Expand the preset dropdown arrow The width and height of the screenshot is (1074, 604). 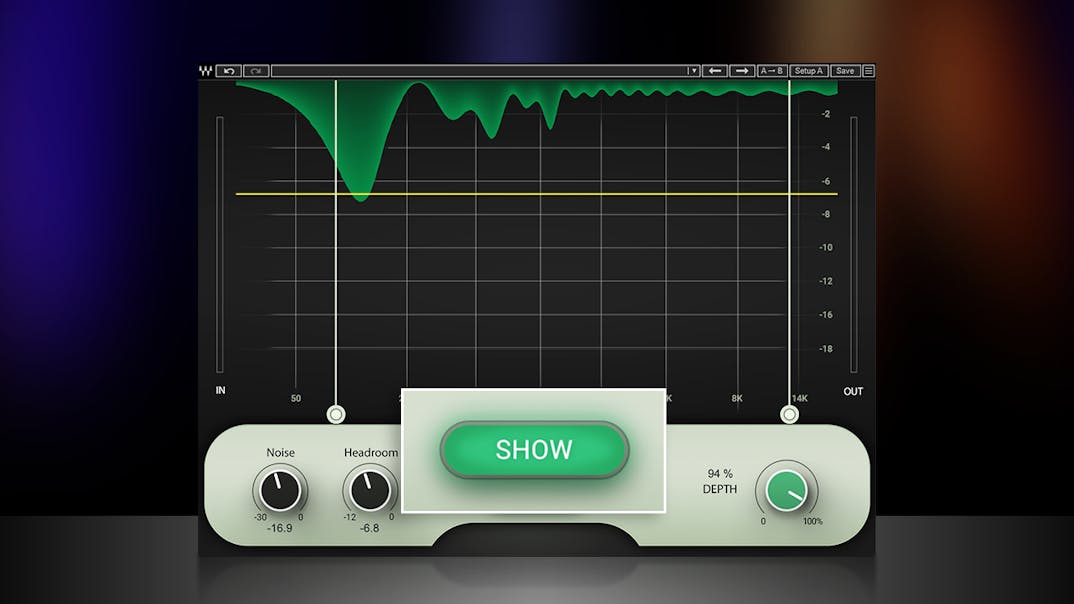(692, 71)
